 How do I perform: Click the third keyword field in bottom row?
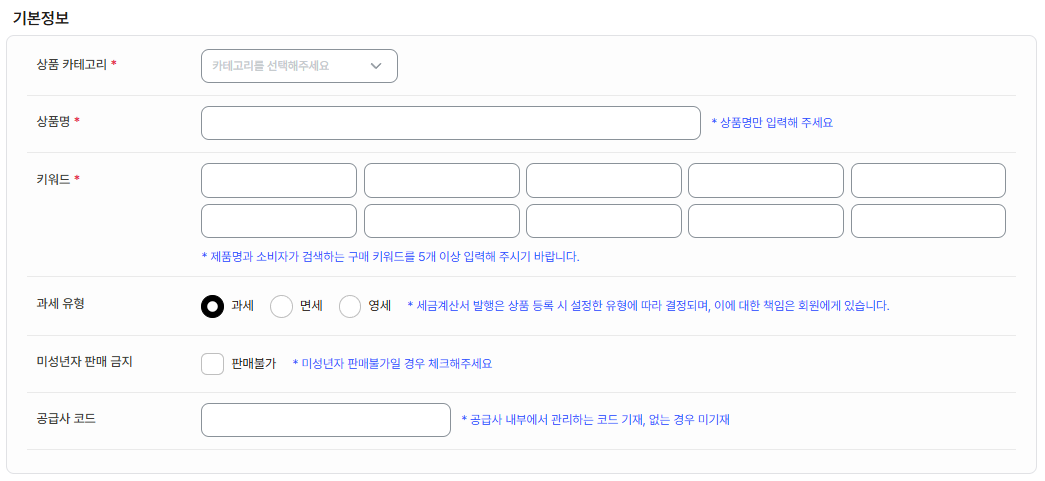(x=604, y=221)
